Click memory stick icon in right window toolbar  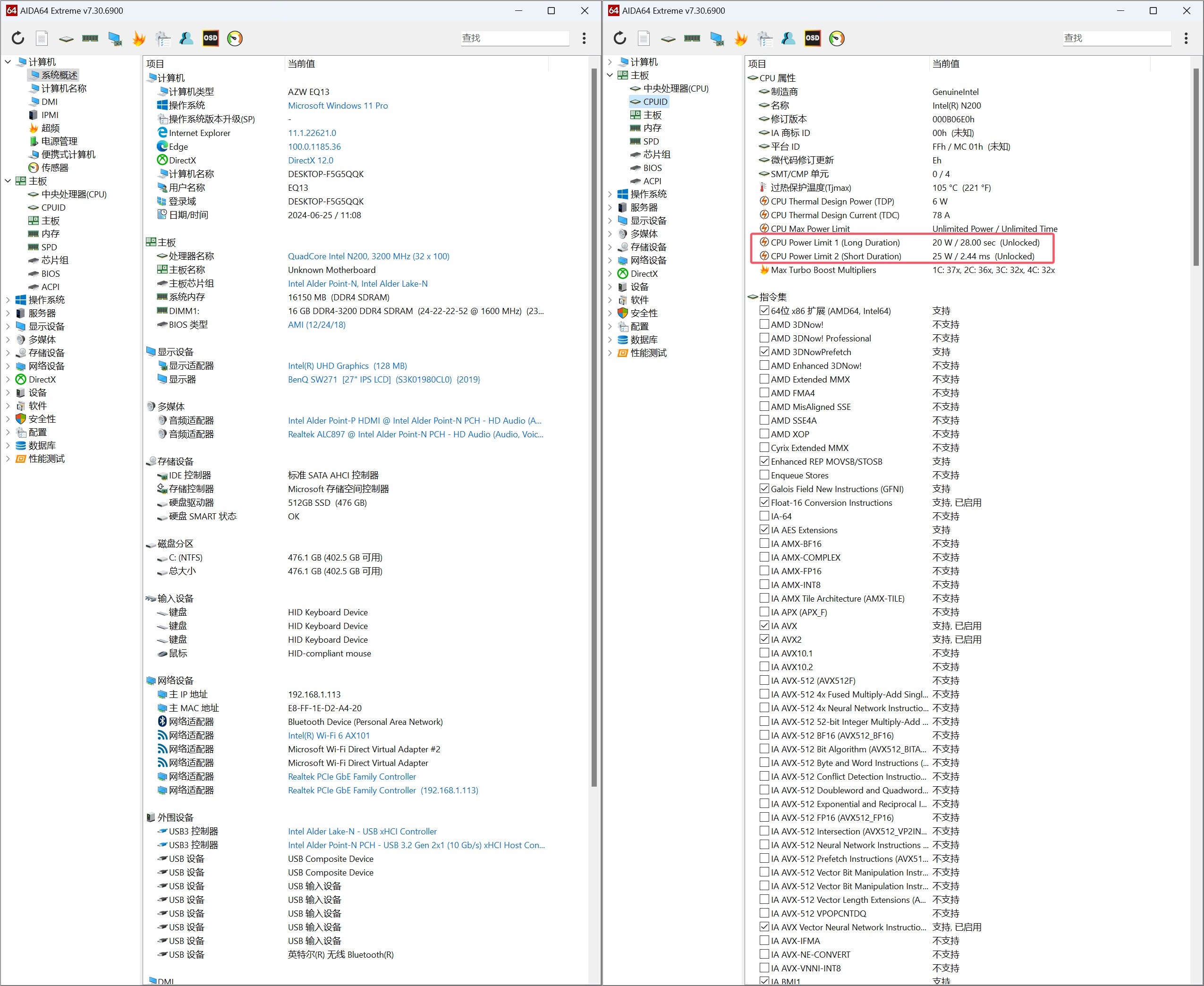point(692,38)
